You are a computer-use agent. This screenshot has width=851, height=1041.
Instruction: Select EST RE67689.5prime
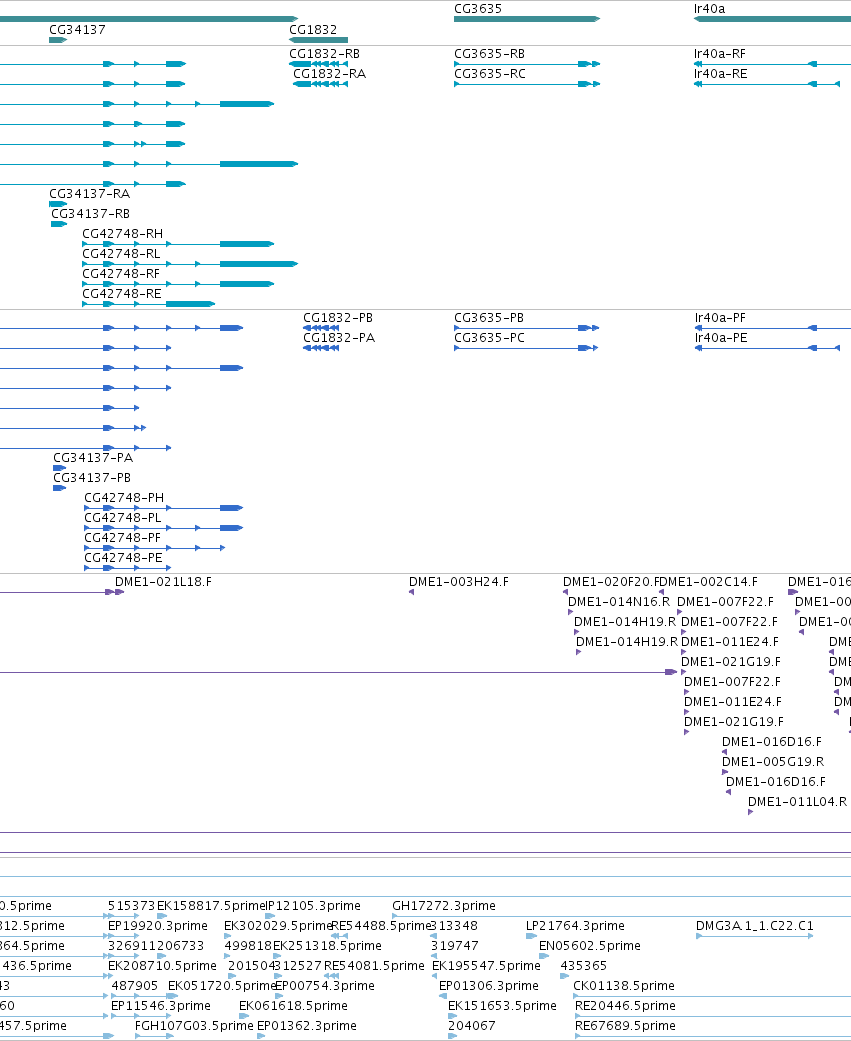625,1026
